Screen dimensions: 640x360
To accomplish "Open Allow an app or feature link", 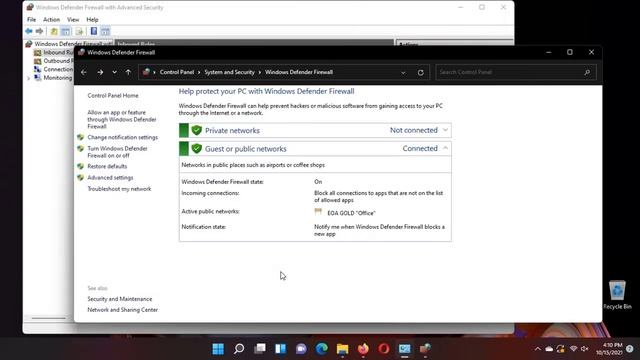I will coord(122,120).
